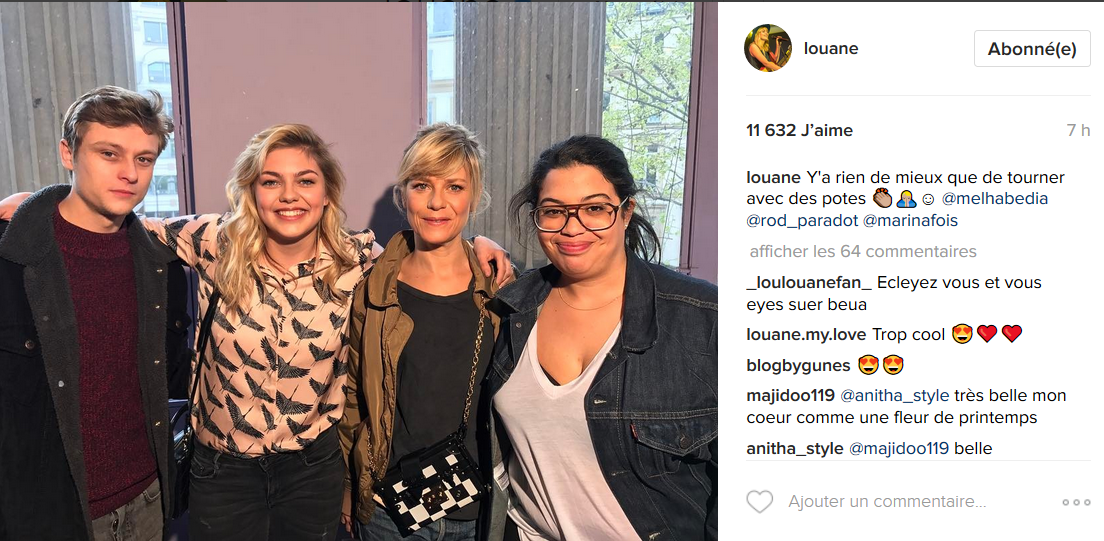Open majidoo119 commenter profile
1104x541 pixels.
[x=790, y=396]
